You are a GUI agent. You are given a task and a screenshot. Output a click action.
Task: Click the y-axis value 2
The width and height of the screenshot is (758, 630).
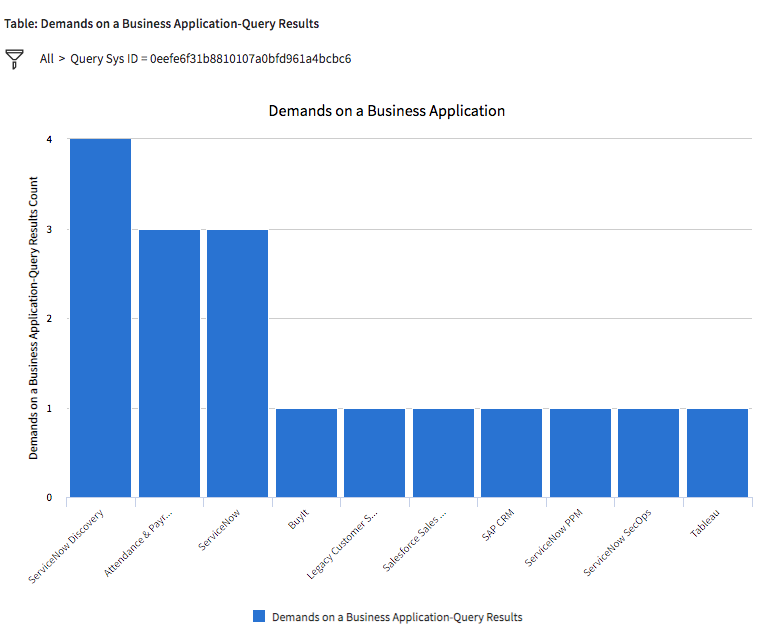click(49, 318)
